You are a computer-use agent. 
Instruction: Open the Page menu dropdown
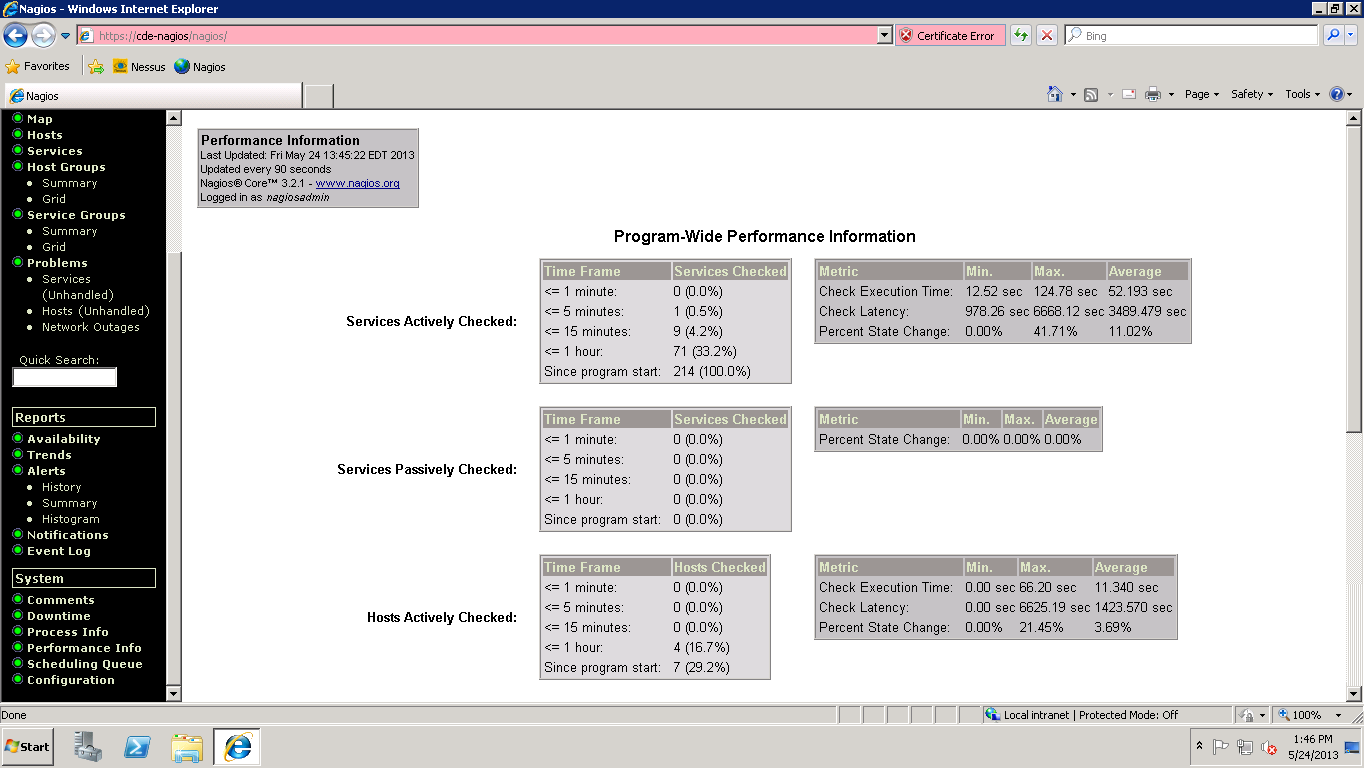(x=1201, y=94)
